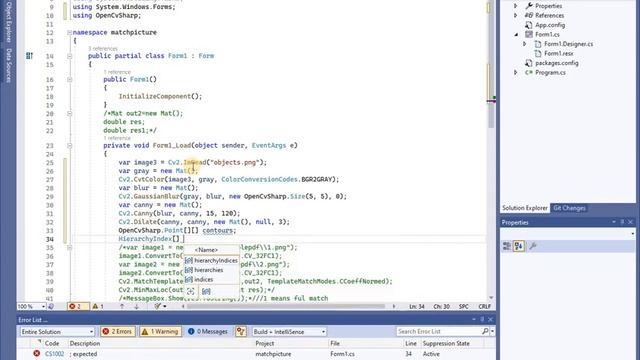Click the warning count indicator in editor status
The height and width of the screenshot is (360, 640).
point(98,307)
